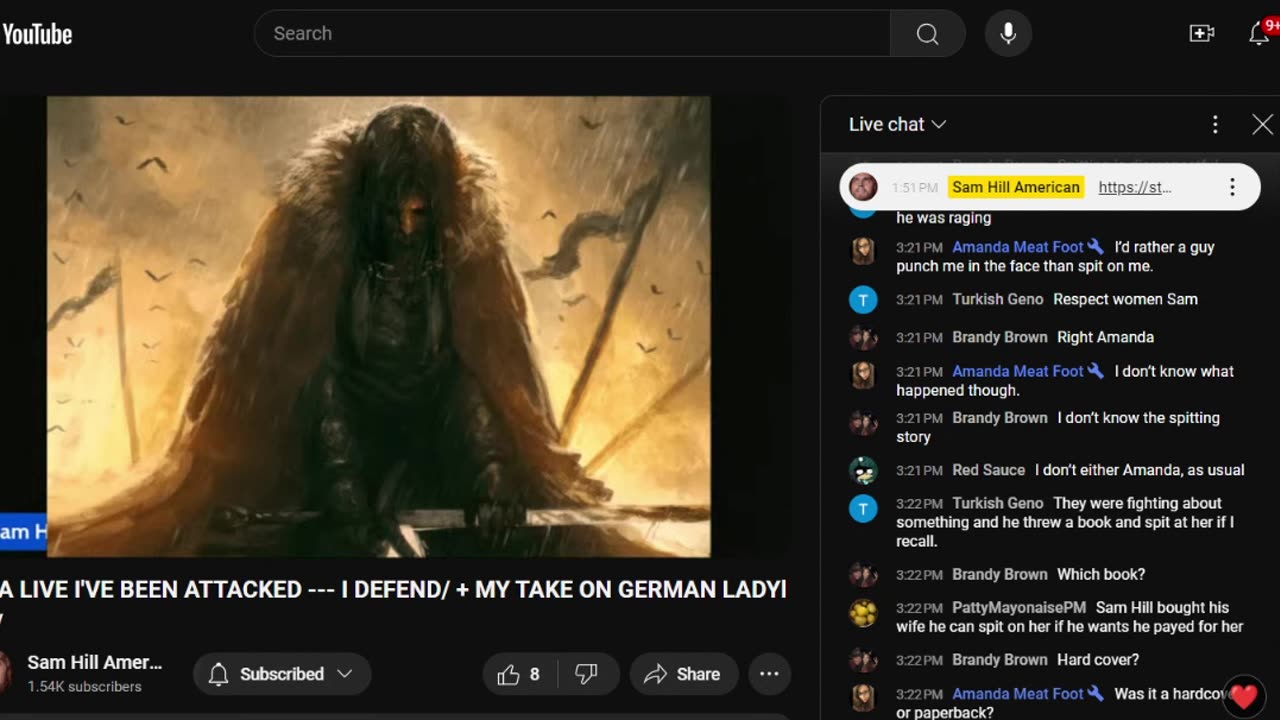The image size is (1280, 720).
Task: Expand the Live chat mode dropdown
Action: coord(897,124)
